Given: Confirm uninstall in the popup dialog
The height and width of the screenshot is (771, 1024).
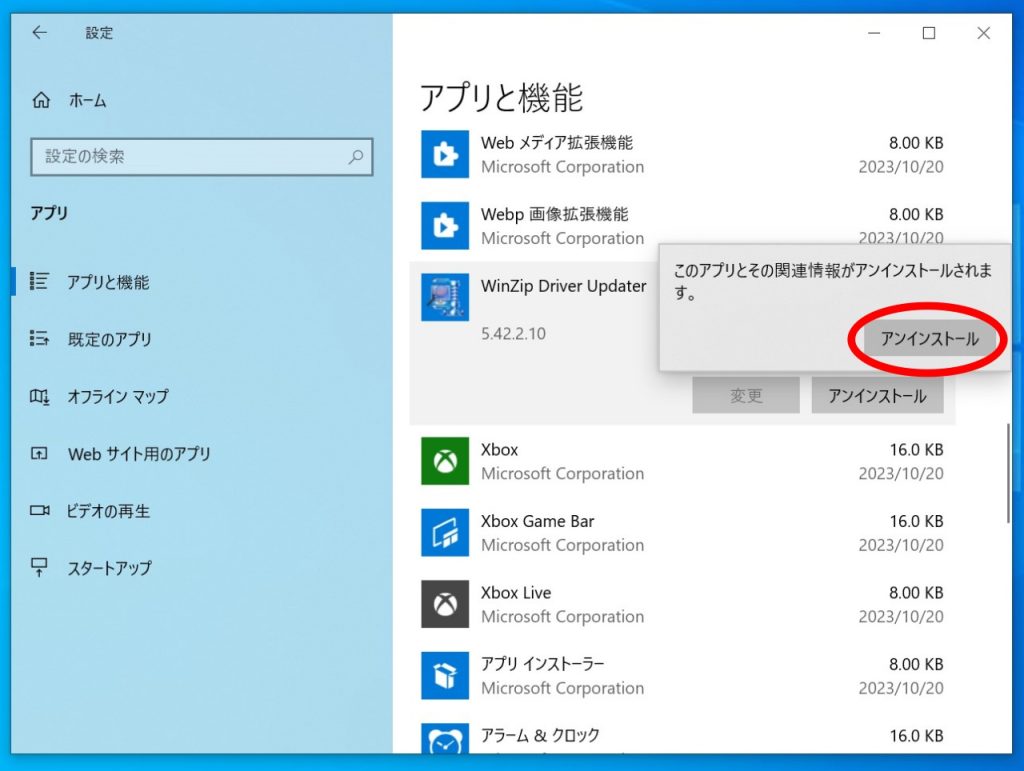Looking at the screenshot, I should 928,339.
